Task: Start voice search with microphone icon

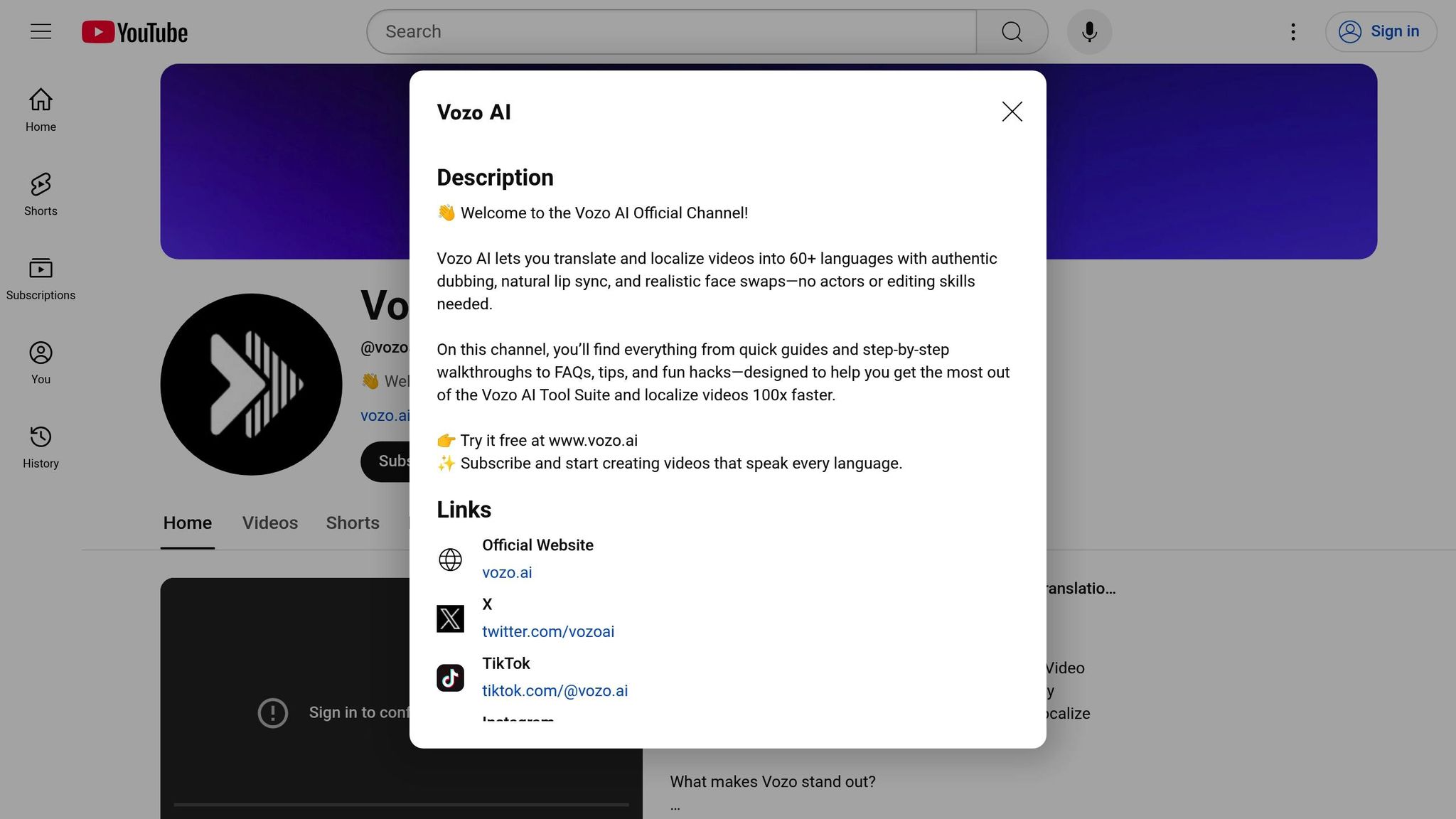Action: coord(1089,31)
